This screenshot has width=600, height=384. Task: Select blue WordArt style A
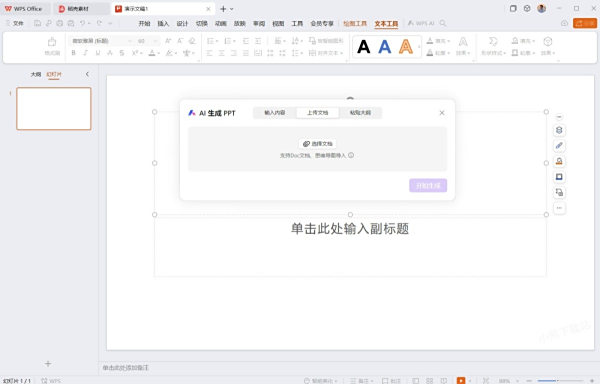click(x=385, y=47)
